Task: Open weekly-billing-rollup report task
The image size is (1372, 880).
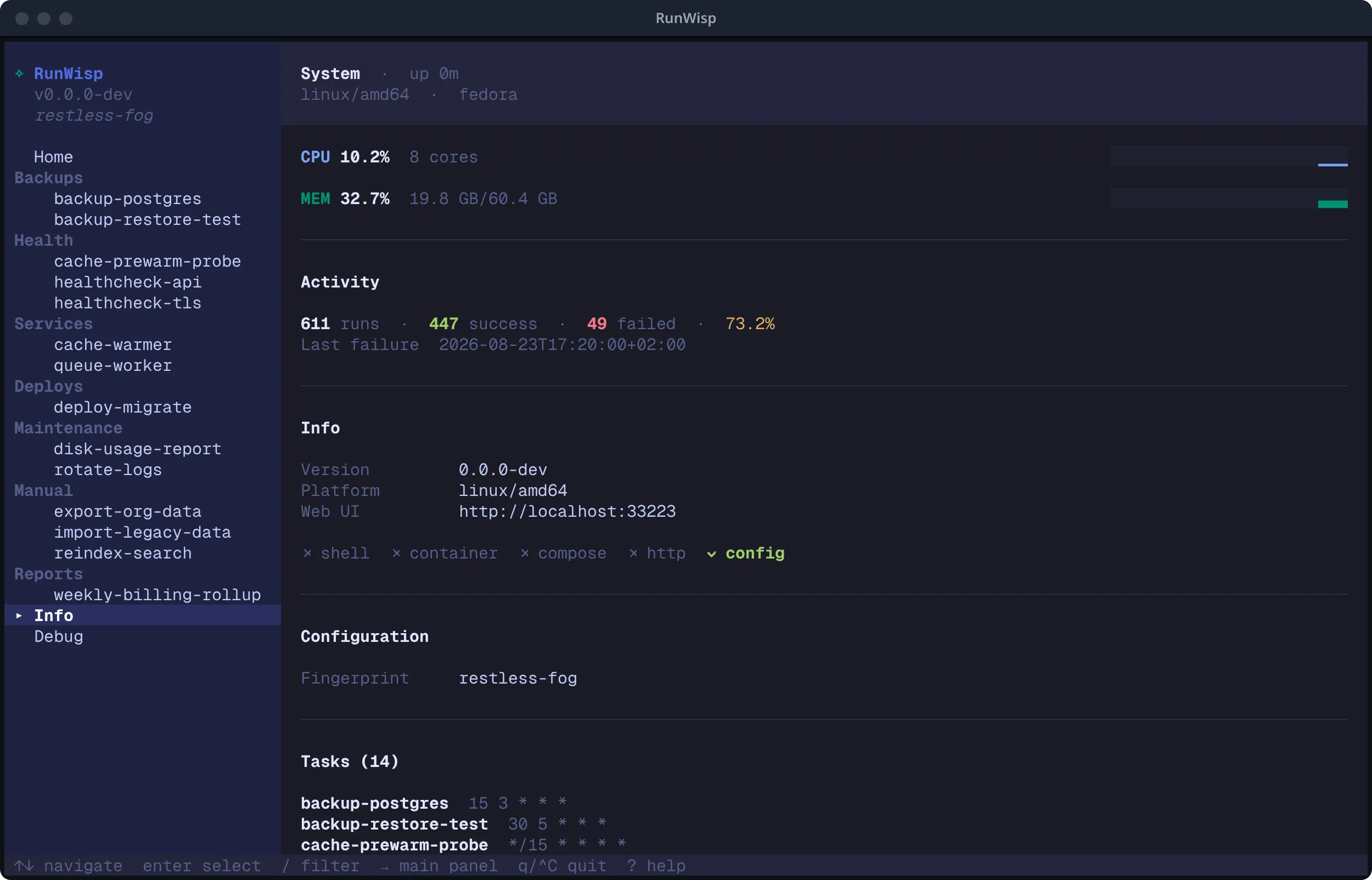Action: (x=157, y=595)
